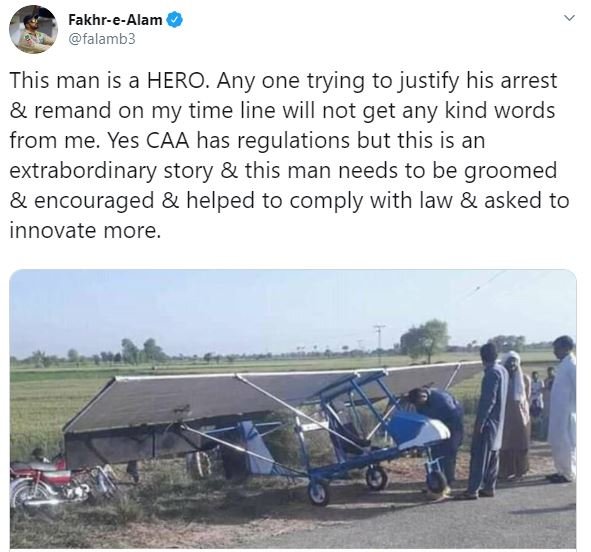Click the large tree on the photo's horizon
Screen dimensions: 591x552
tap(425, 340)
